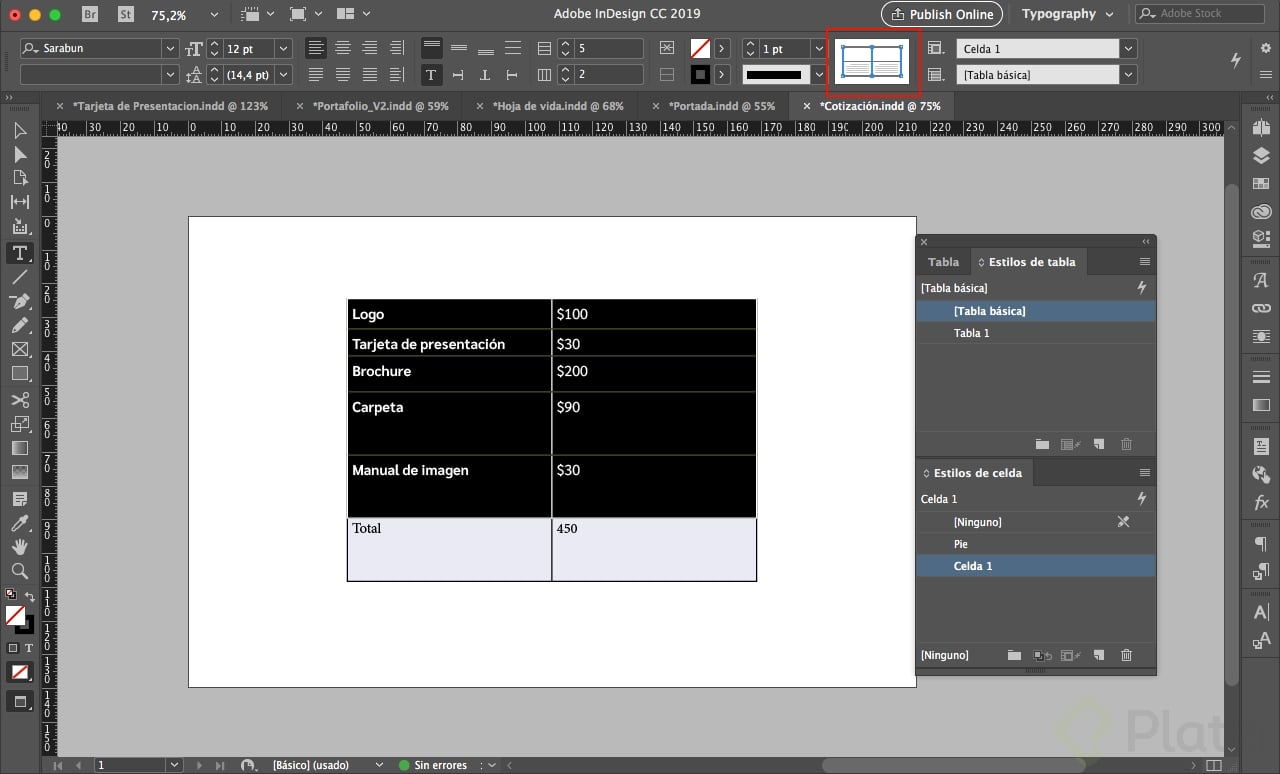Image resolution: width=1280 pixels, height=774 pixels.
Task: Open Adobe Stock via St icon
Action: [x=125, y=14]
